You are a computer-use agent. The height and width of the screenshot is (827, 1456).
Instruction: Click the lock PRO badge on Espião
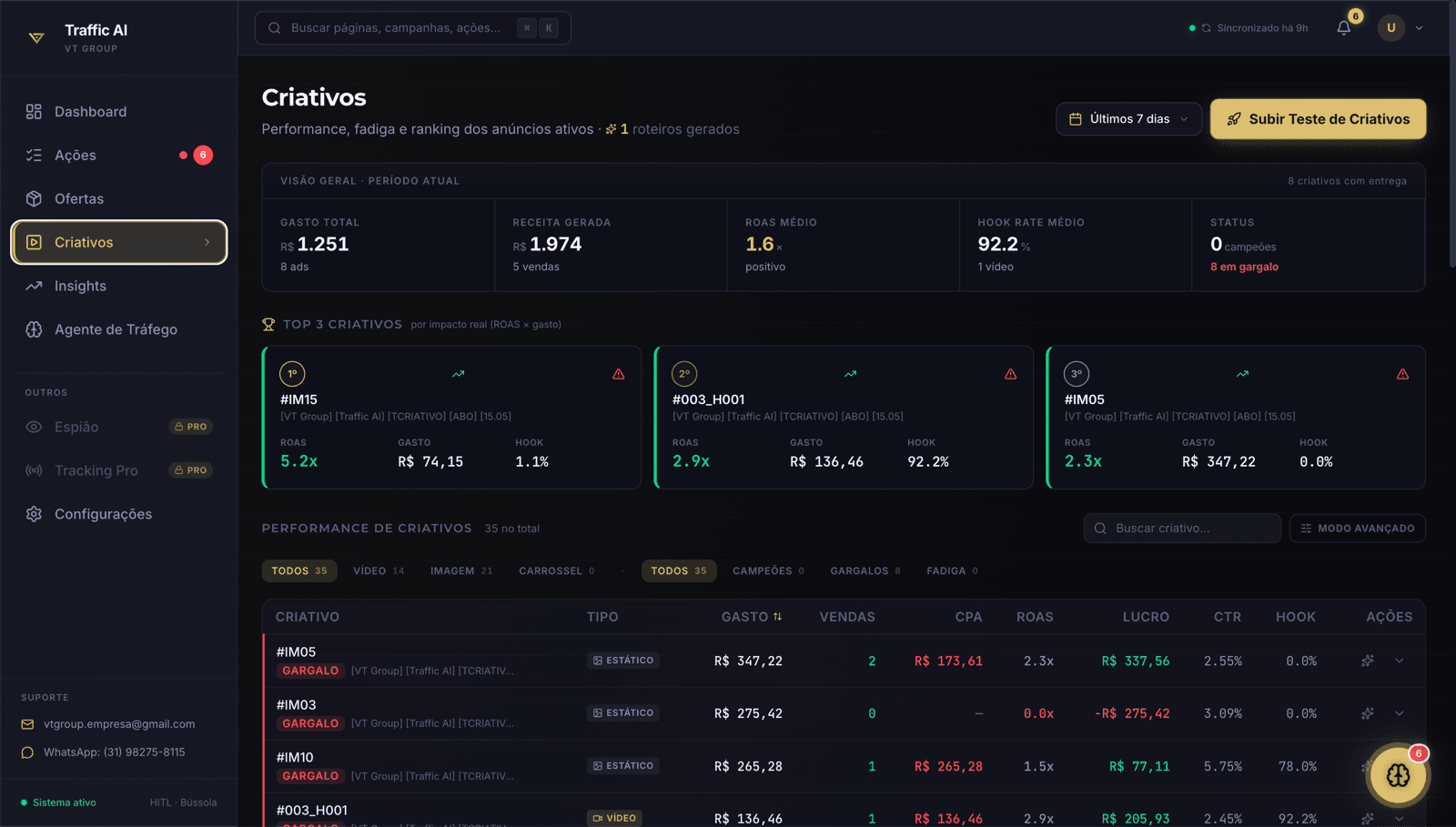pyautogui.click(x=191, y=427)
